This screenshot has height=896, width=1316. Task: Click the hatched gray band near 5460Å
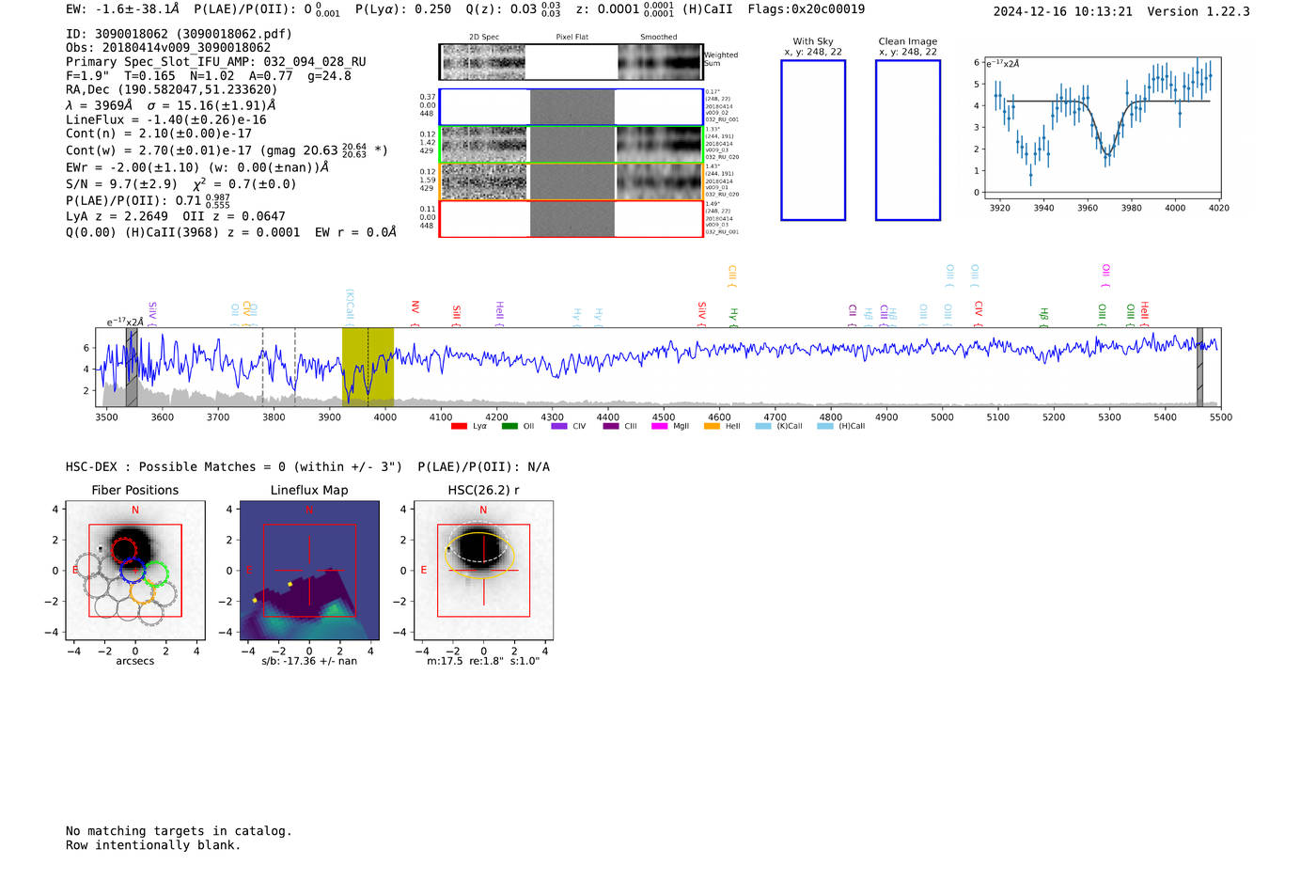(x=1199, y=367)
